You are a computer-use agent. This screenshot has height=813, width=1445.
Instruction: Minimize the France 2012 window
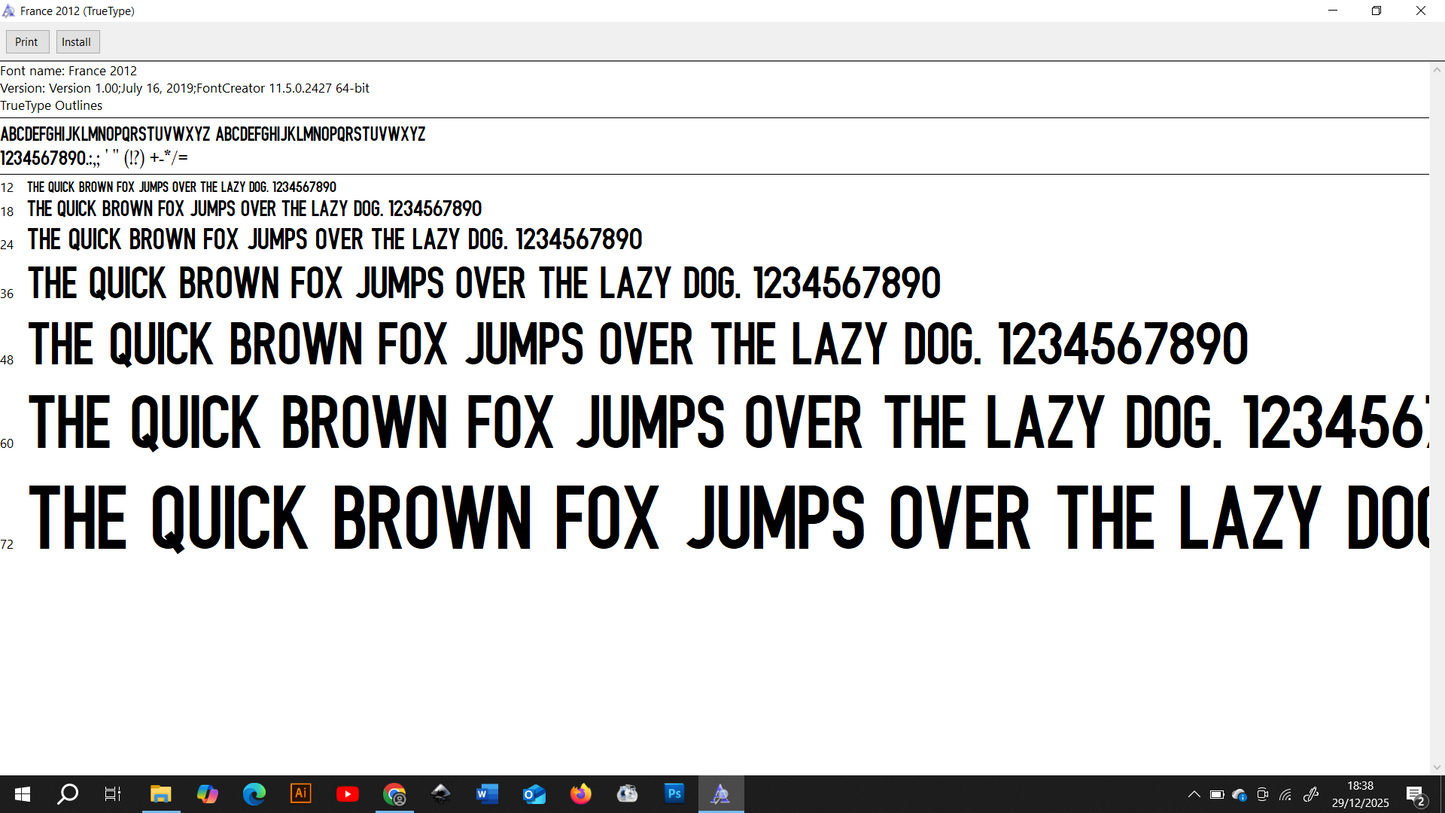pos(1332,11)
